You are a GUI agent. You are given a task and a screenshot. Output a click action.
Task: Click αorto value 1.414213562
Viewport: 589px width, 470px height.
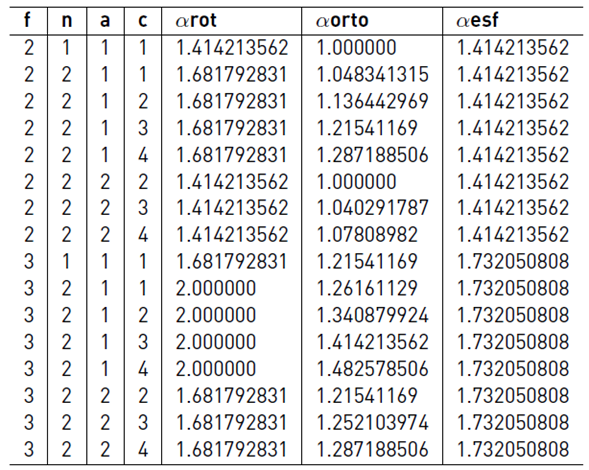[x=373, y=342]
